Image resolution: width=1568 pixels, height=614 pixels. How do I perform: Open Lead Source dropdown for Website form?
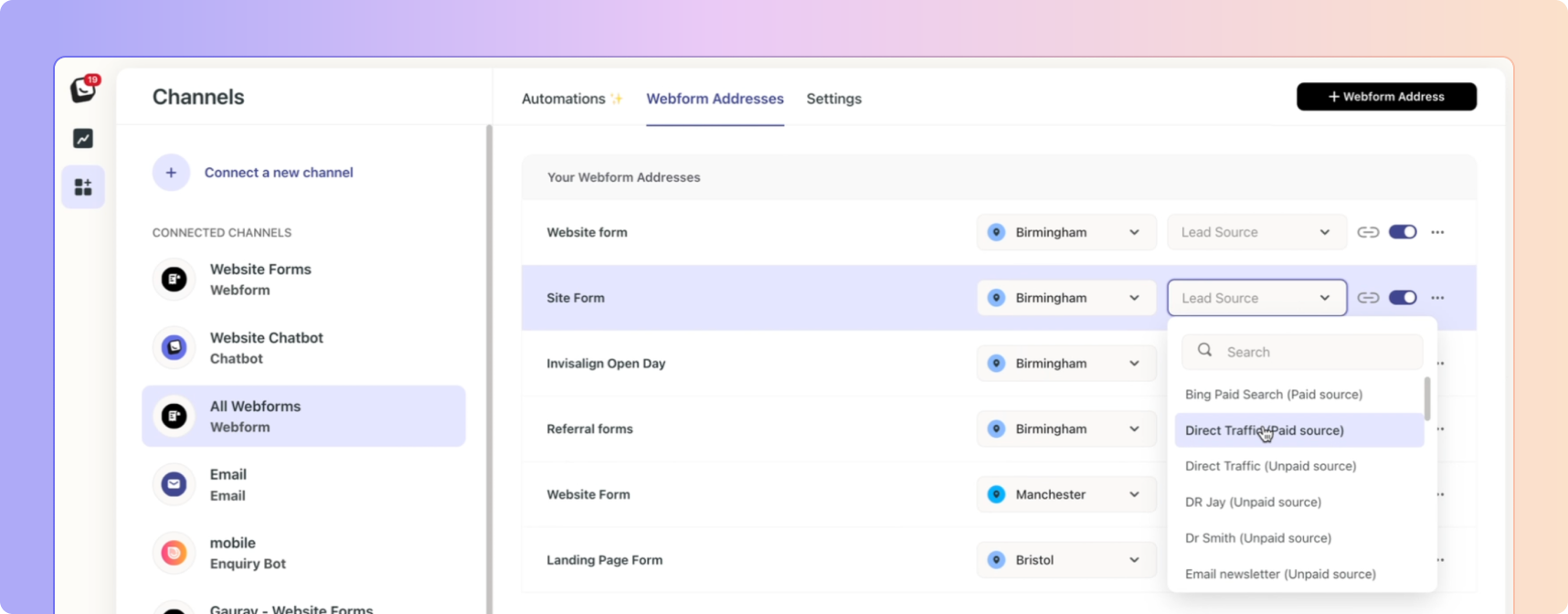click(x=1256, y=232)
